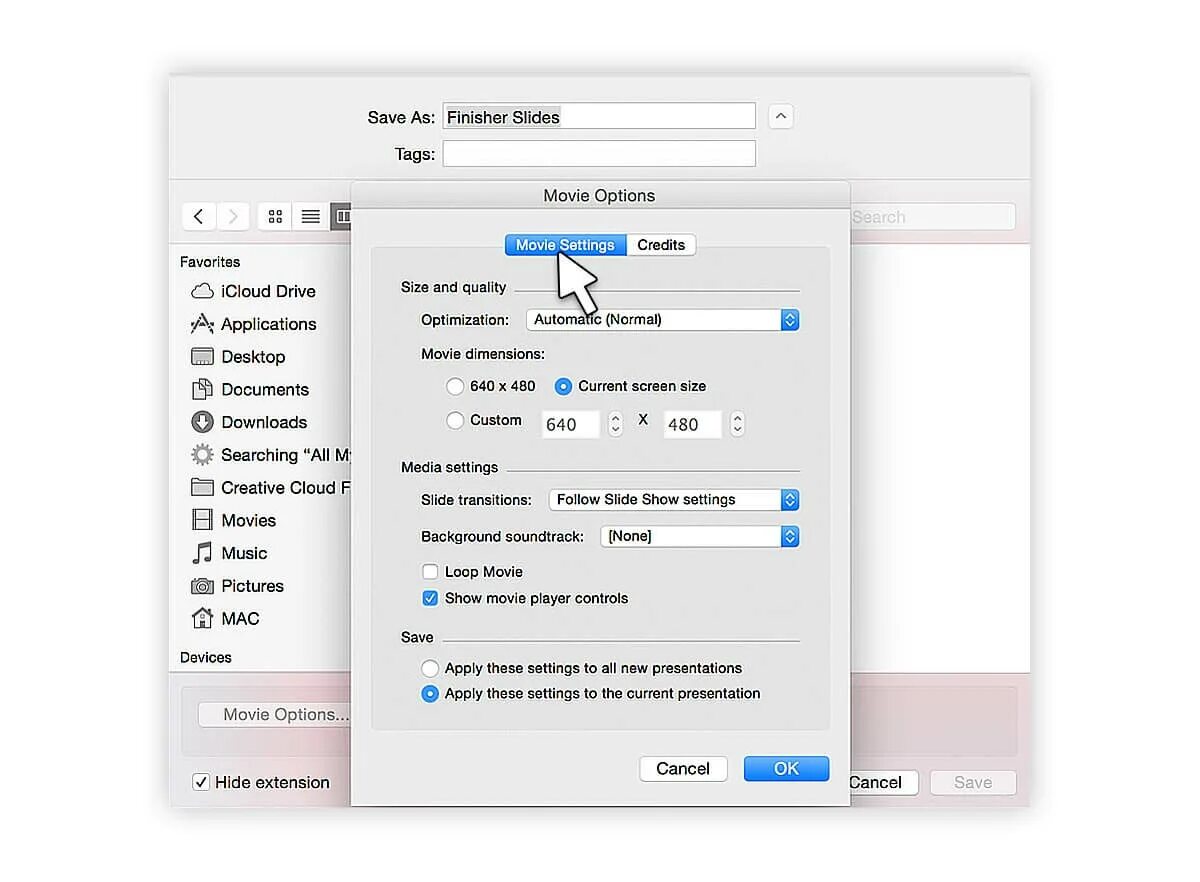Adjust the custom height stepper
The image size is (1200, 882).
tap(737, 424)
